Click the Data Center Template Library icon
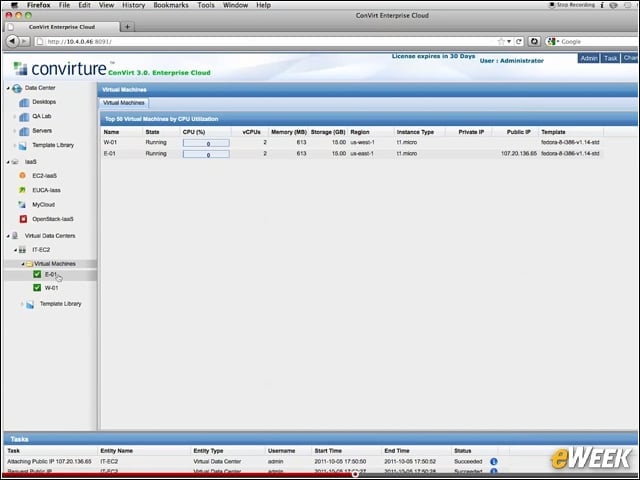Image resolution: width=640 pixels, height=480 pixels. (x=23, y=145)
